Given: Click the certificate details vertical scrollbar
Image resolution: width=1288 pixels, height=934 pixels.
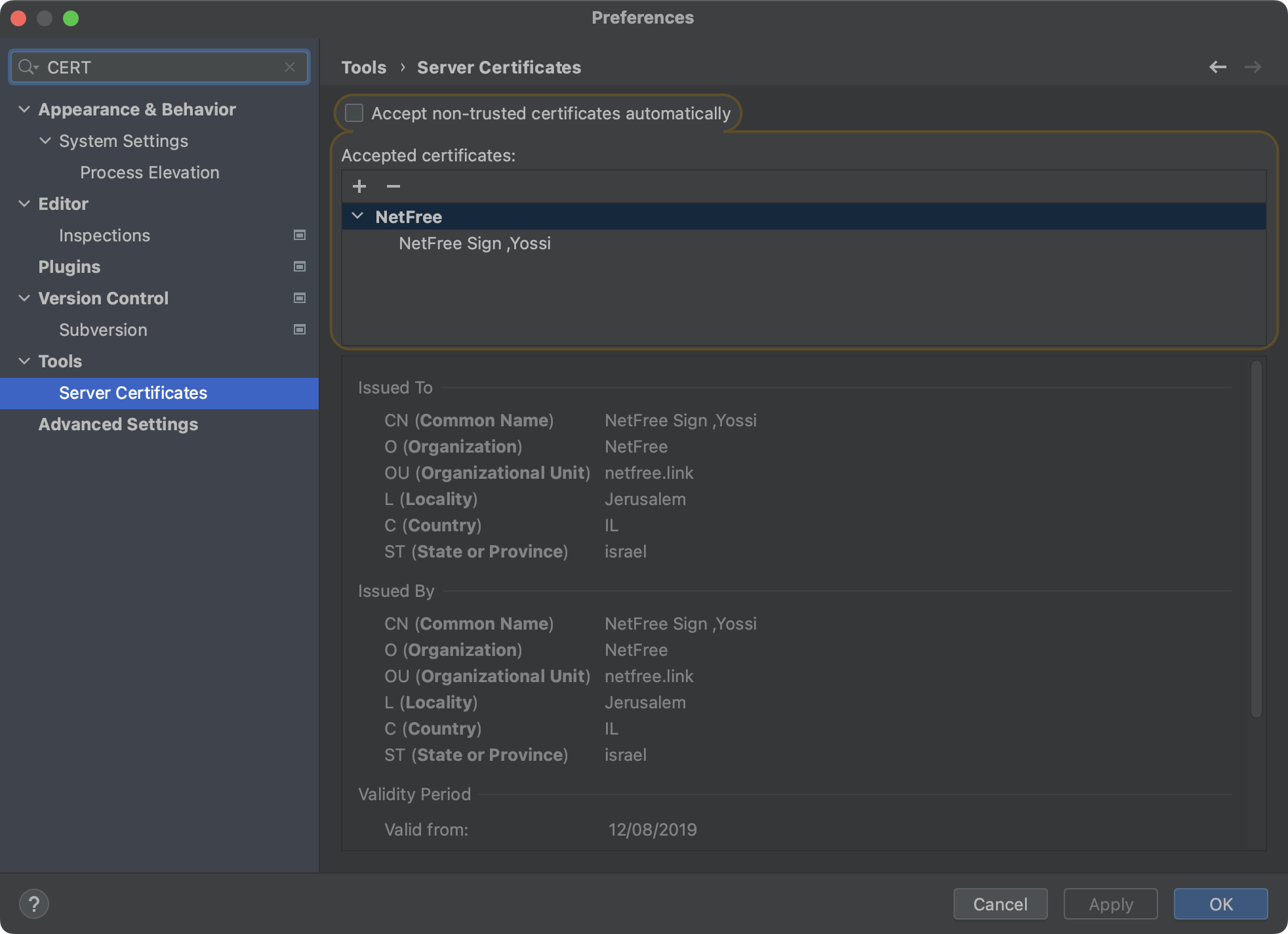Looking at the screenshot, I should tap(1256, 539).
